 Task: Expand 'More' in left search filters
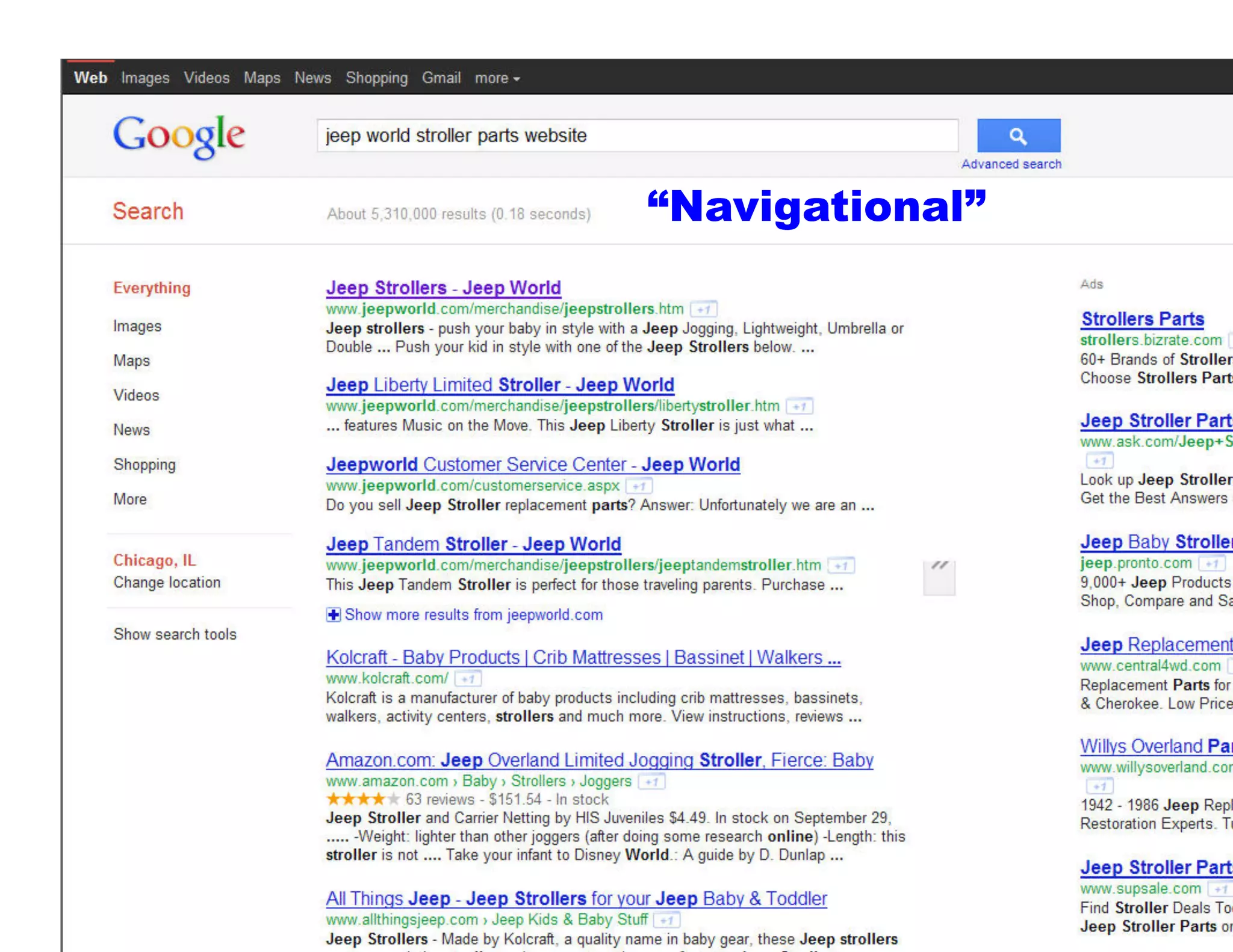(130, 499)
